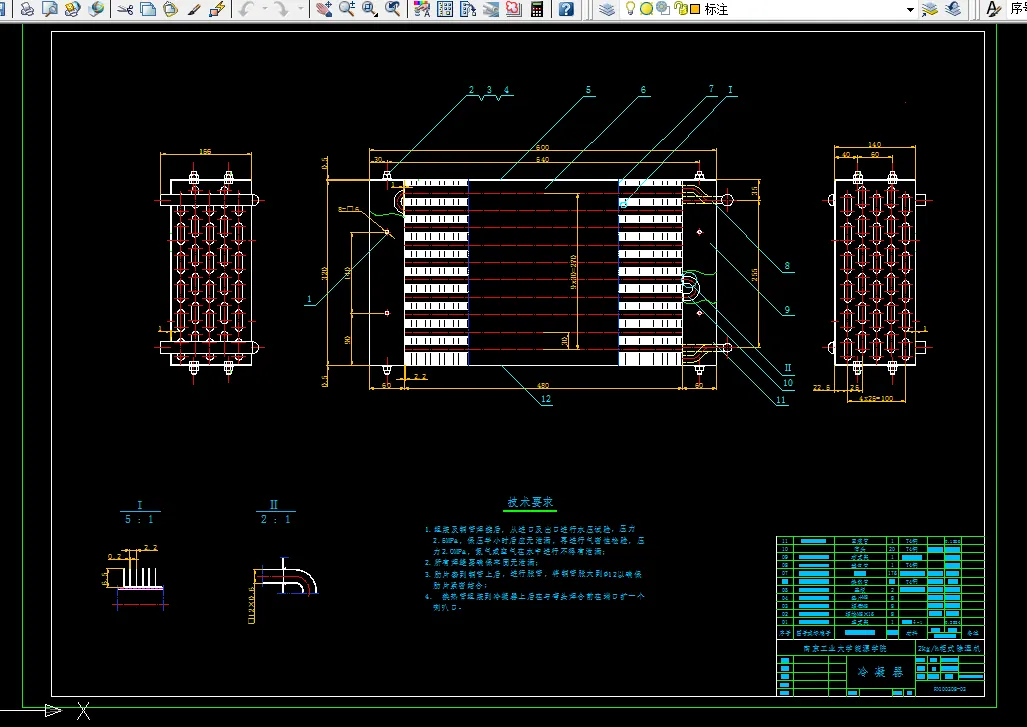Click the Plot (print) icon
This screenshot has height=727, width=1027.
(27, 9)
